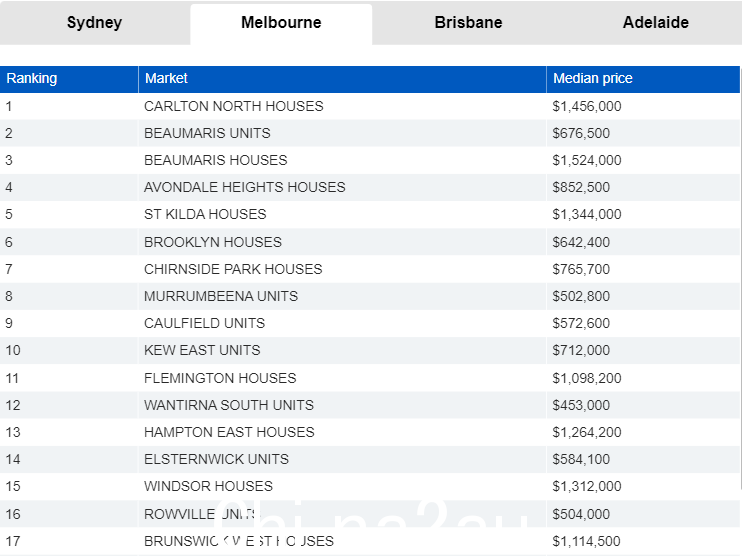Select ELSTERNWICK UNITS market cell
Viewport: 742px width, 556px height.
[x=342, y=459]
